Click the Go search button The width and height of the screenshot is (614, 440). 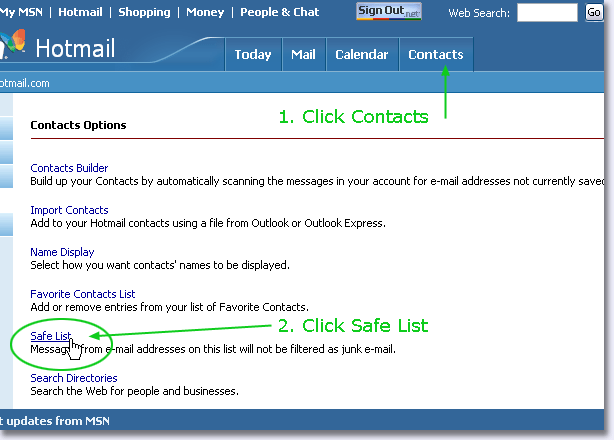coord(594,13)
